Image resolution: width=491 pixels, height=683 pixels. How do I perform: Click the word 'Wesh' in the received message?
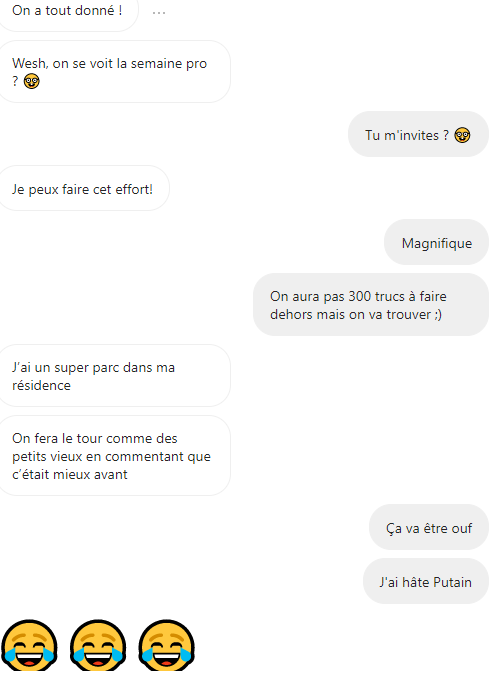(x=30, y=64)
